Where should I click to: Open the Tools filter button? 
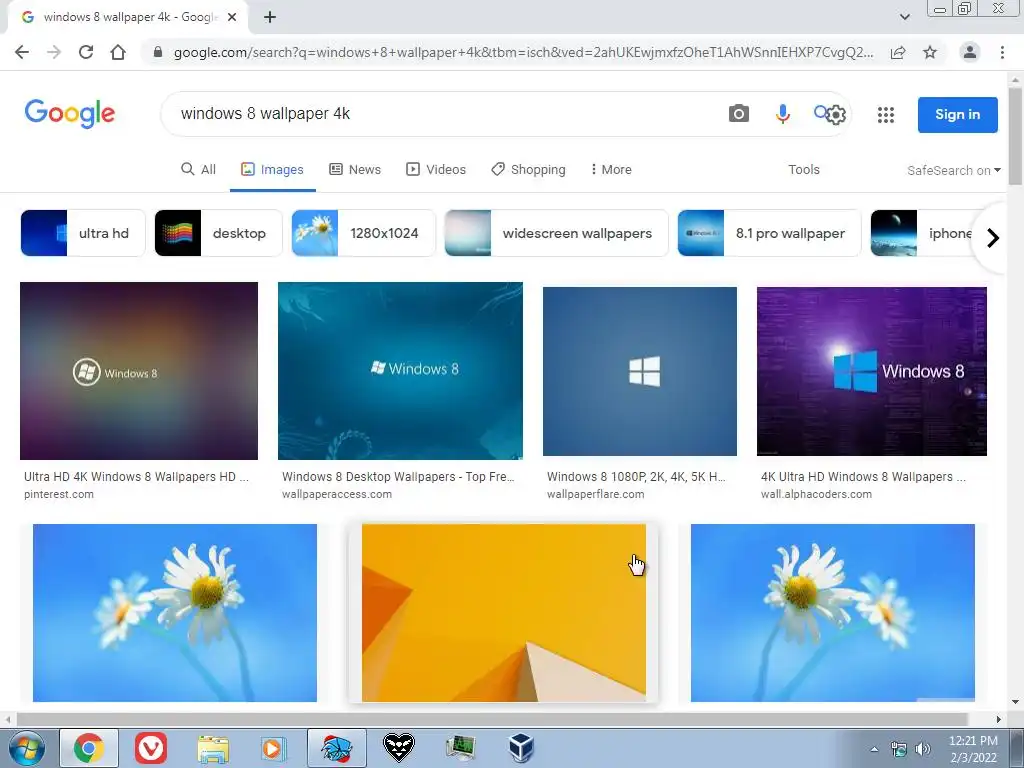[x=803, y=169]
